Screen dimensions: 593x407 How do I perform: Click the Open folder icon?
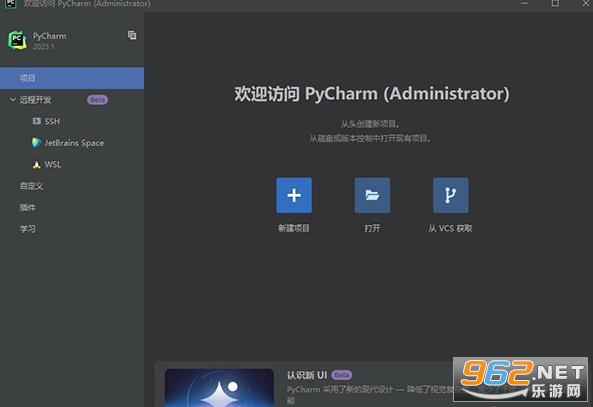click(x=372, y=195)
